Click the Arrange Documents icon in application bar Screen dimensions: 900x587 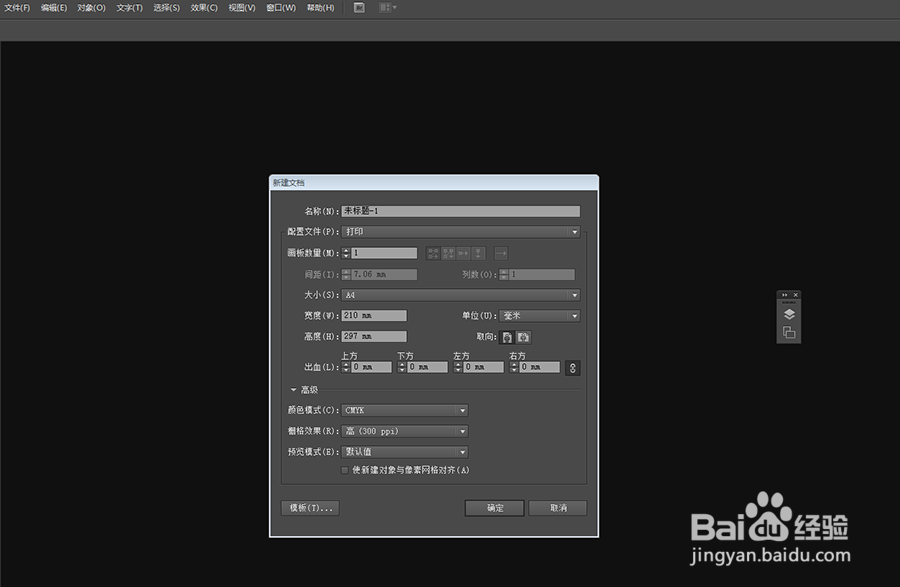point(385,8)
